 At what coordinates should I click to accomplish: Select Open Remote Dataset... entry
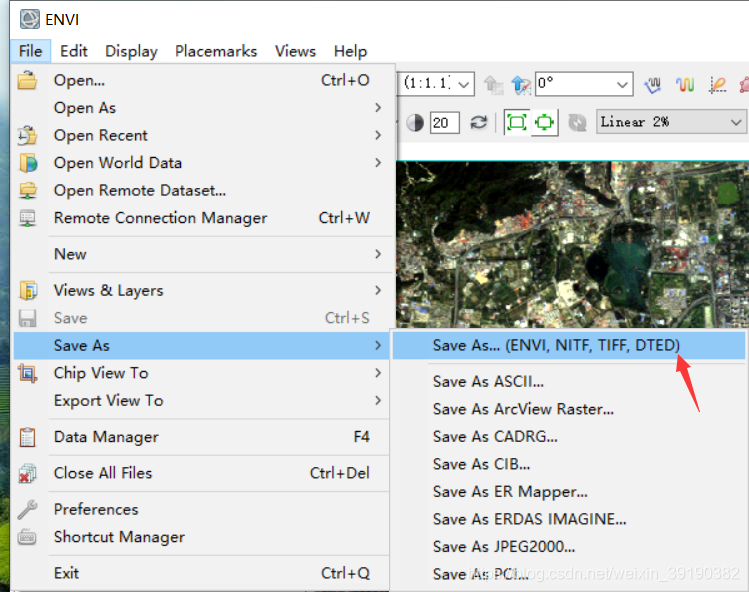[203, 190]
